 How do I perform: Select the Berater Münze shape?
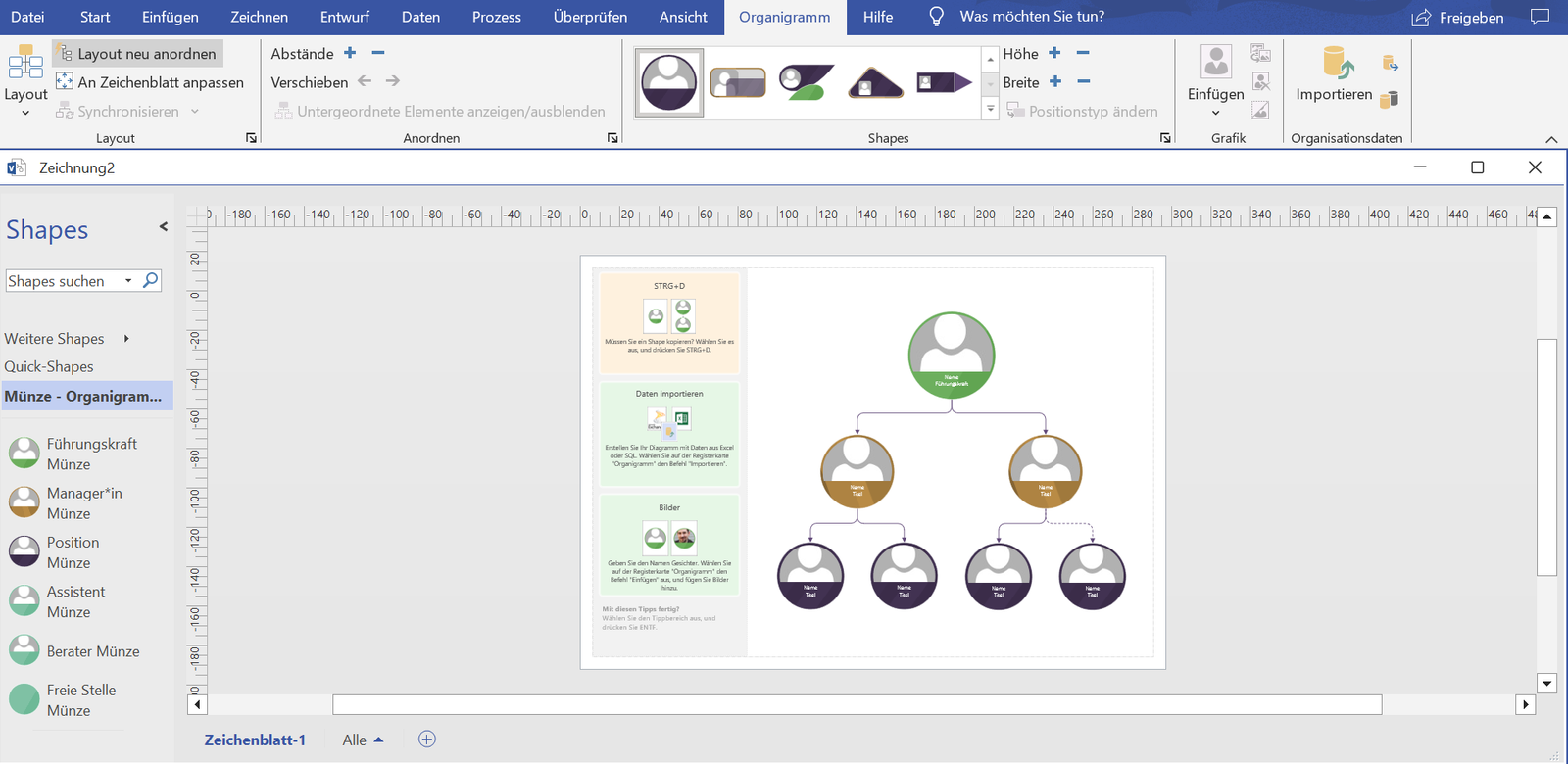pos(74,651)
